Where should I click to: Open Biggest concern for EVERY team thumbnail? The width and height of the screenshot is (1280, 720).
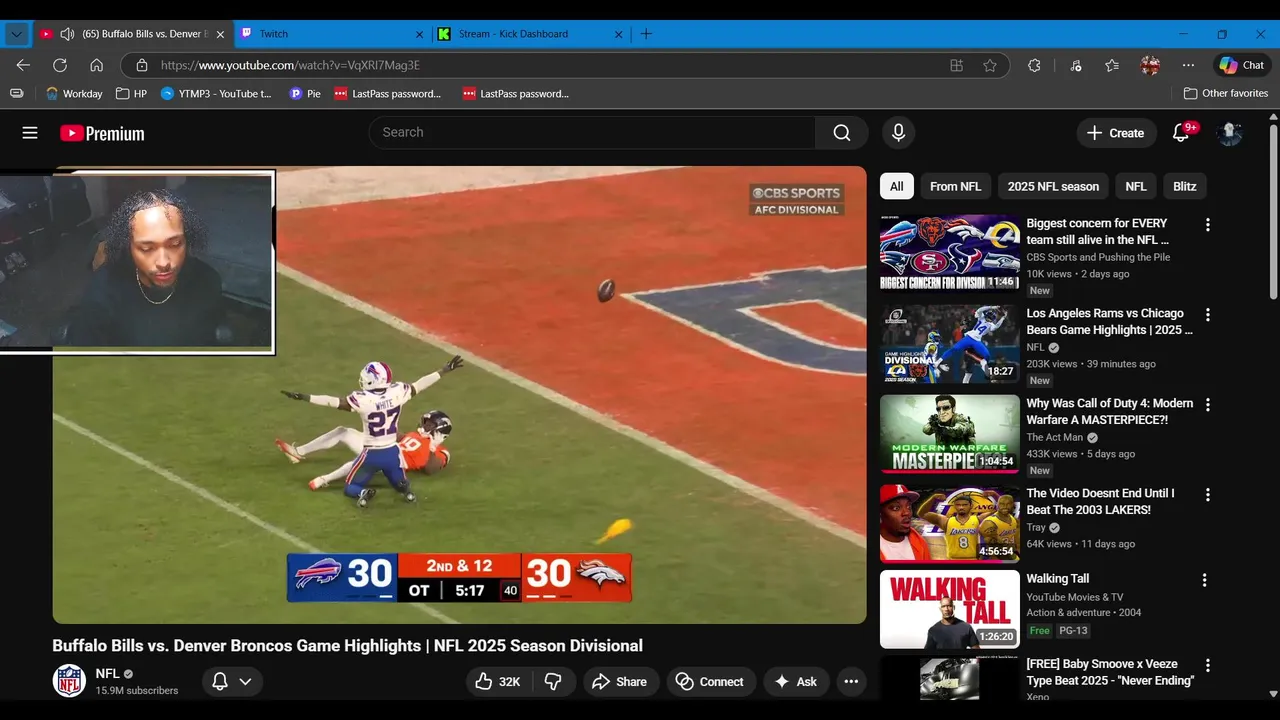click(950, 252)
